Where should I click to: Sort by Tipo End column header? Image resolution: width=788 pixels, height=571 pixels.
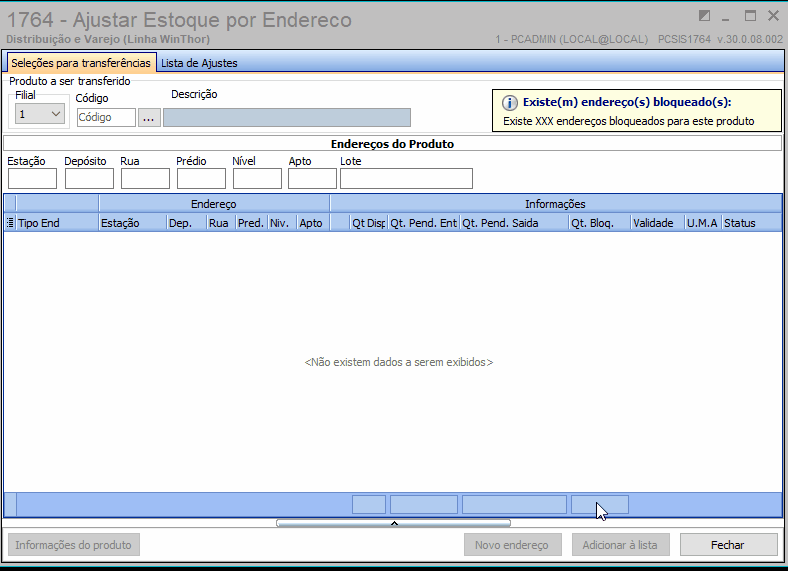pos(57,223)
